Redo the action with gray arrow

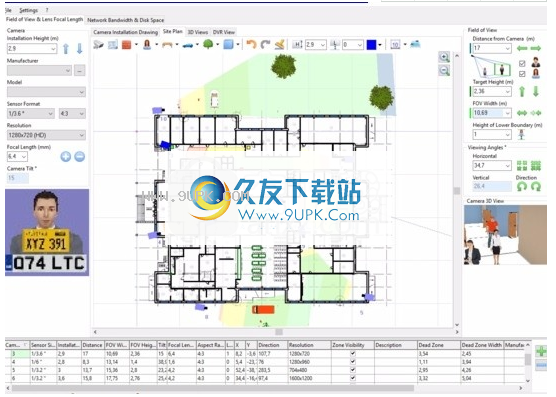[x=265, y=45]
